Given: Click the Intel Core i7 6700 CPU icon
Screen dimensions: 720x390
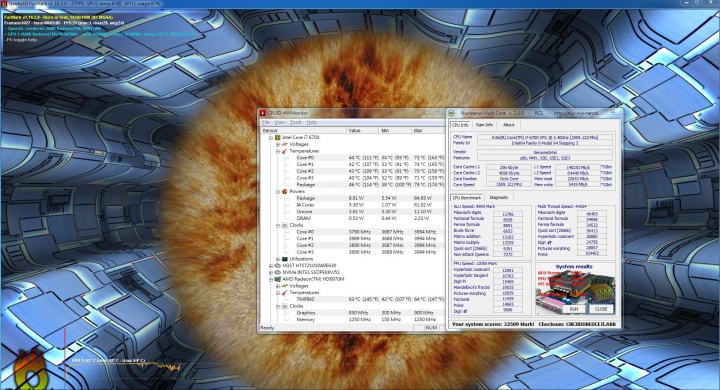Looking at the screenshot, I should [278, 137].
